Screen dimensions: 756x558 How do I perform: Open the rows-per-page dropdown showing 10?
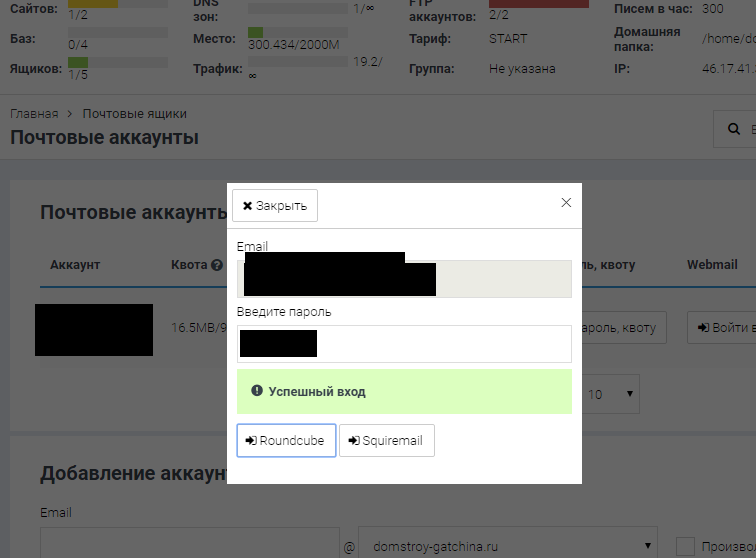(610, 394)
